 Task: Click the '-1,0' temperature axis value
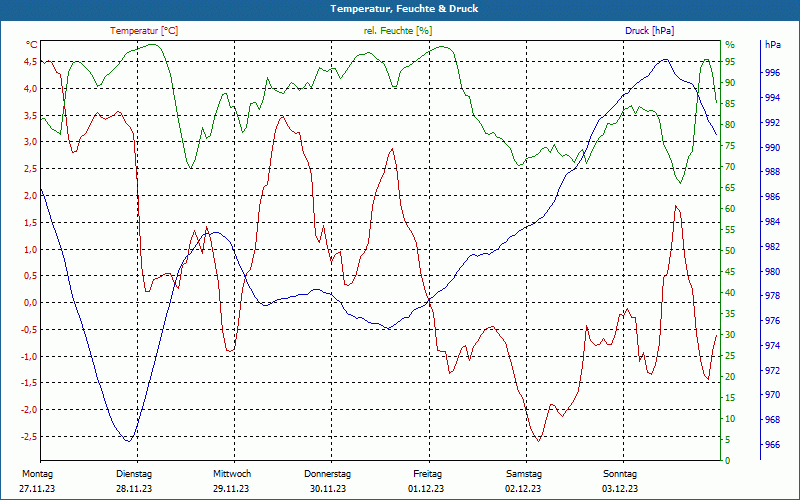click(29, 357)
